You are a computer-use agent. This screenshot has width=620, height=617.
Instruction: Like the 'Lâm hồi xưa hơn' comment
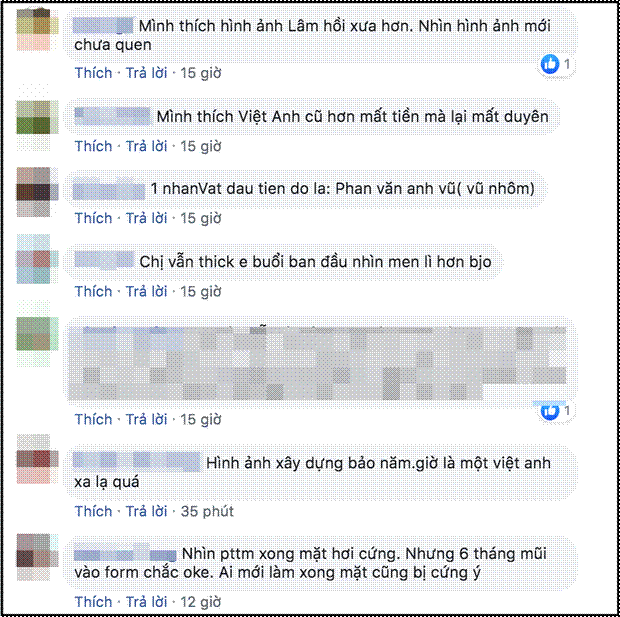[93, 73]
